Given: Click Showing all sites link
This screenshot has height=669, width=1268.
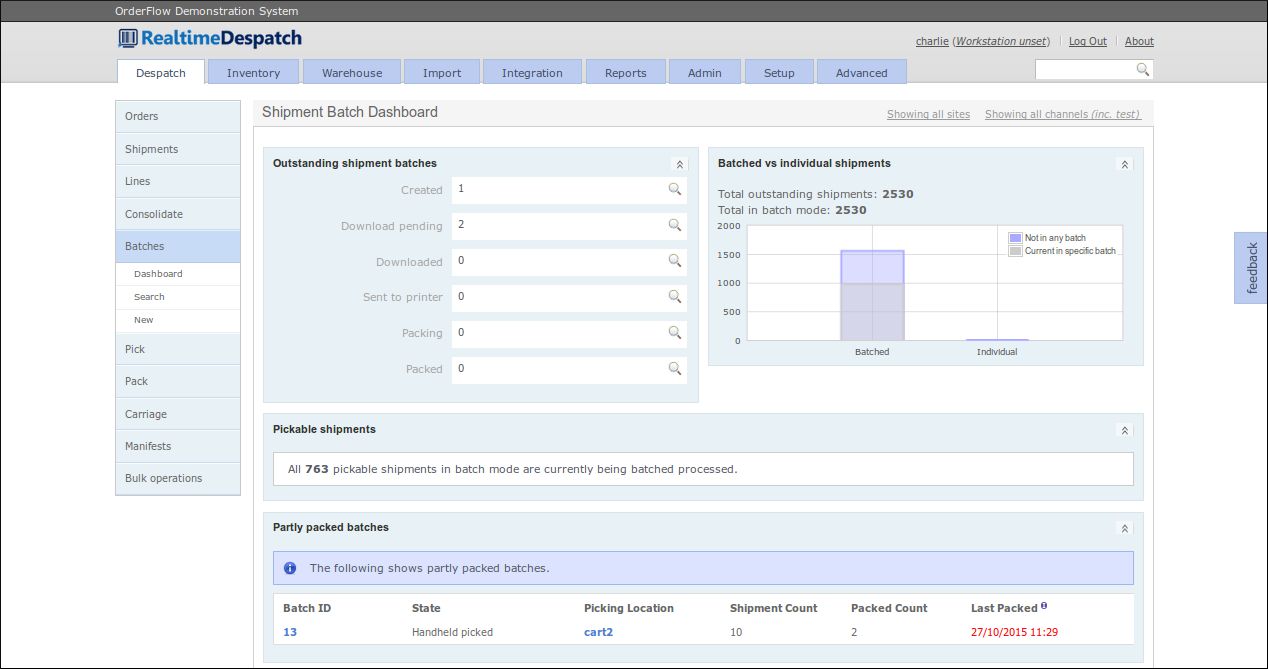Looking at the screenshot, I should click(928, 114).
